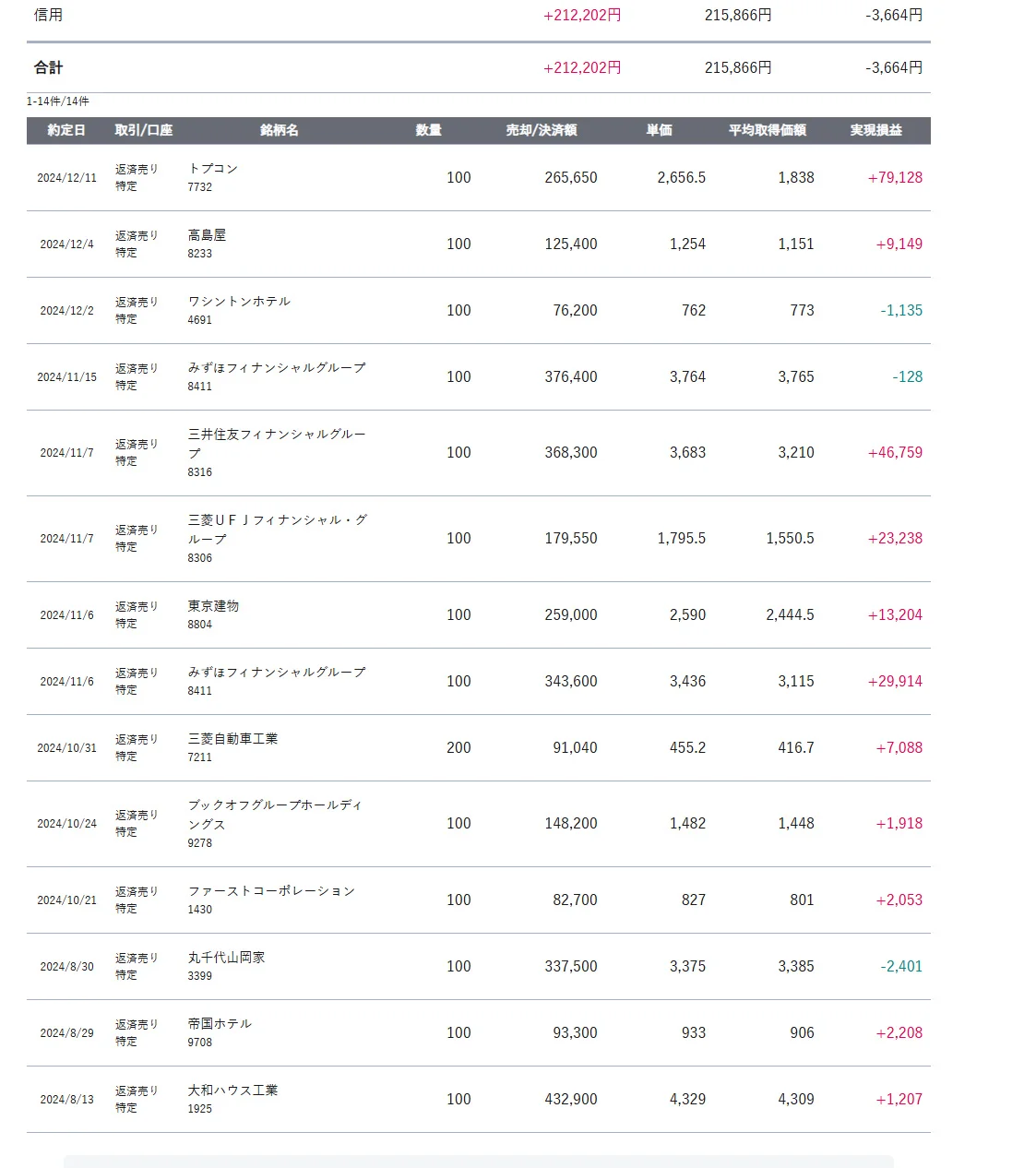
Task: Click the 売却/決済額 column header
Action: coord(541,130)
